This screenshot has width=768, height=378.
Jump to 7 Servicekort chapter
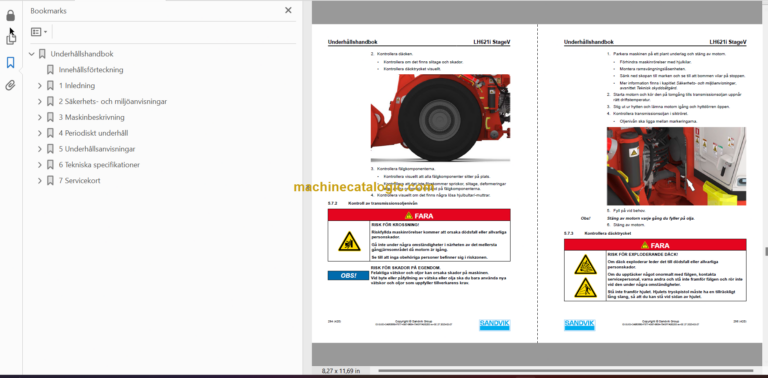click(x=79, y=181)
